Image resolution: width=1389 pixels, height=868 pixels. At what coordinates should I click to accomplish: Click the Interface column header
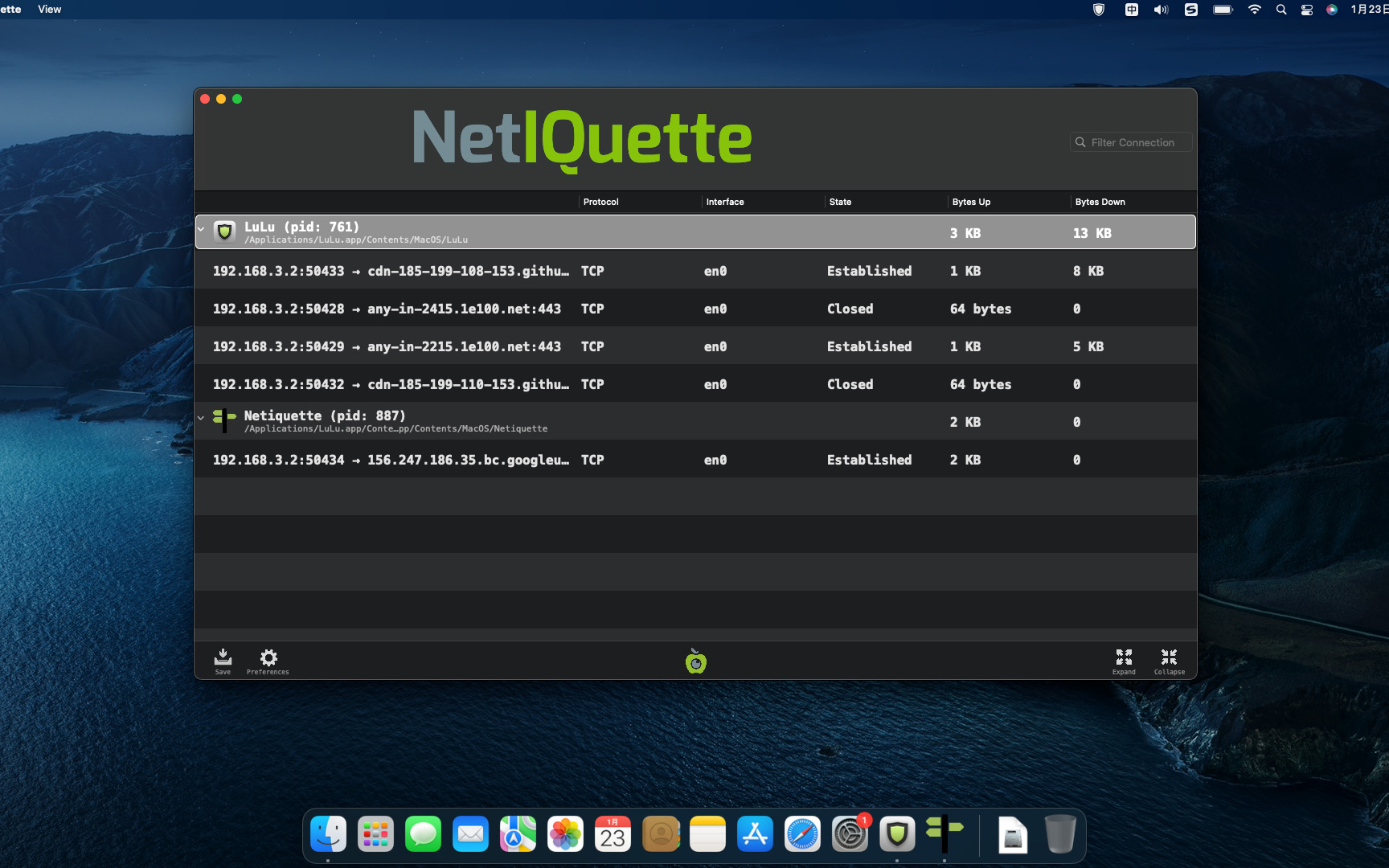click(x=725, y=202)
